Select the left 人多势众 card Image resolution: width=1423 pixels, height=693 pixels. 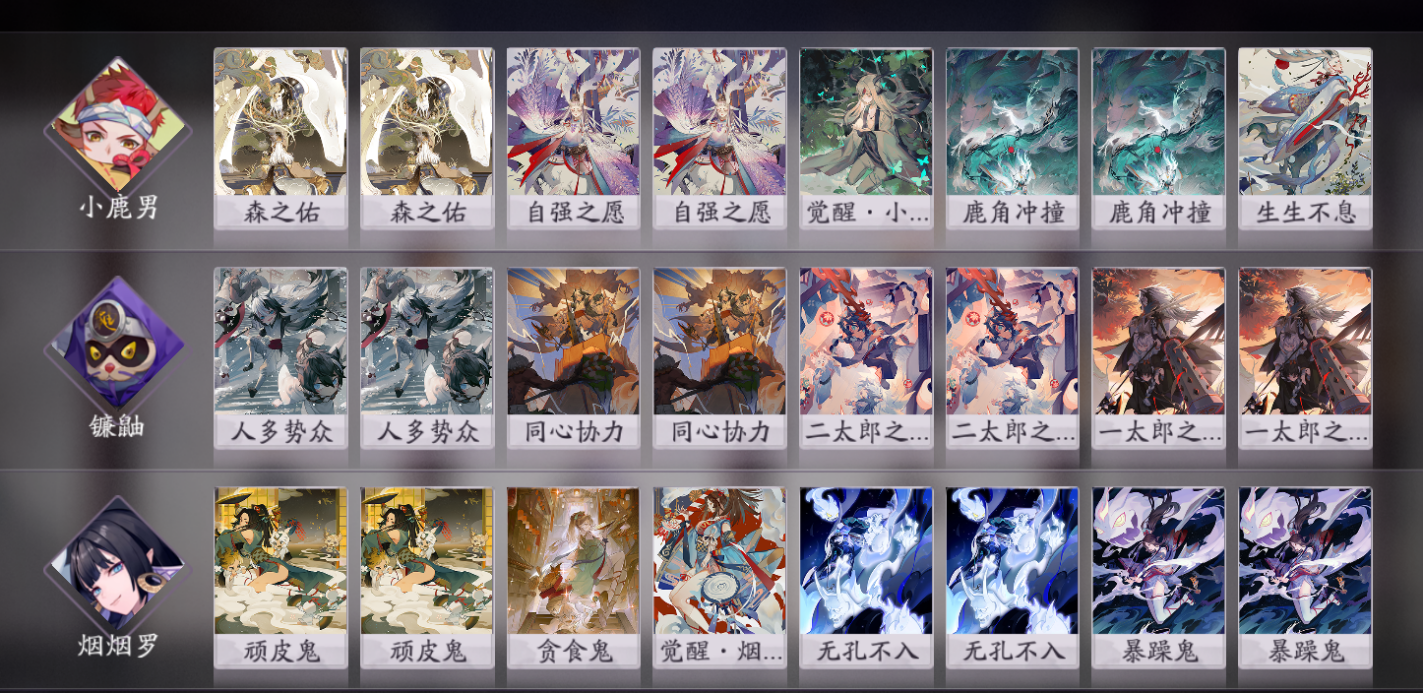(281, 358)
